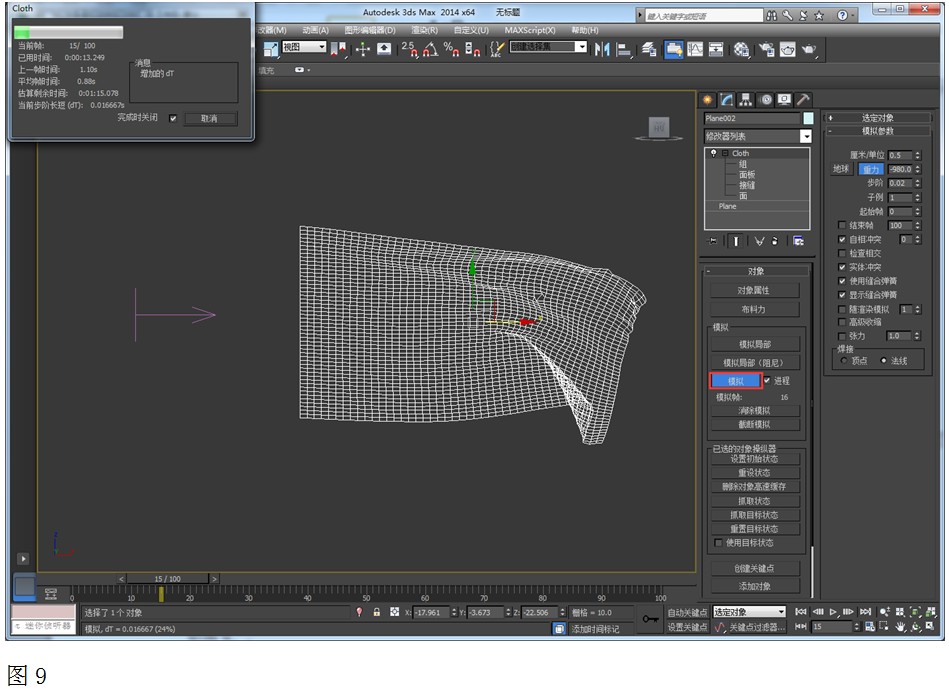The height and width of the screenshot is (692, 949).
Task: Open the MAXScript(X) menu
Action: click(x=530, y=30)
